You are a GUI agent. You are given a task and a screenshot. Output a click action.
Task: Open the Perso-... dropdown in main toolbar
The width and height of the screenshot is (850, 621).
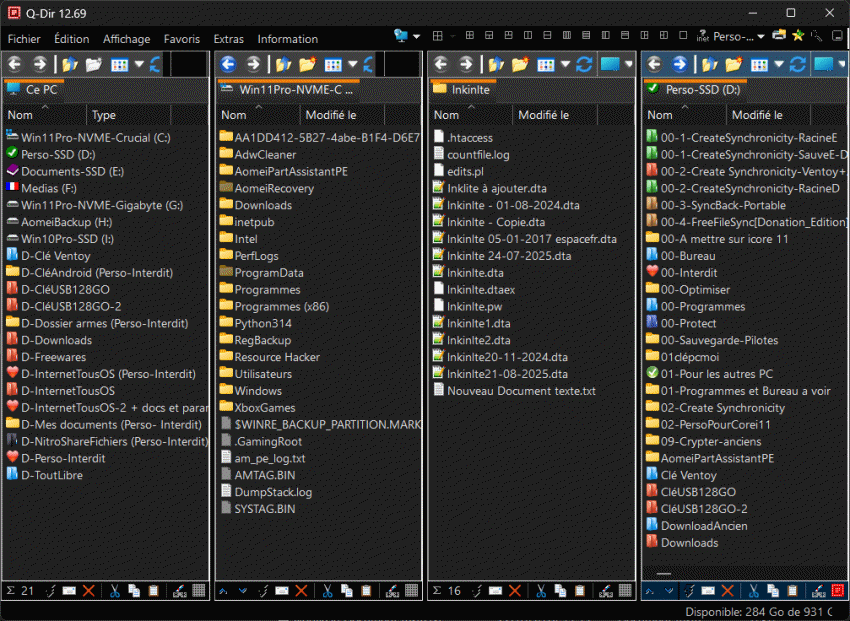(x=761, y=36)
